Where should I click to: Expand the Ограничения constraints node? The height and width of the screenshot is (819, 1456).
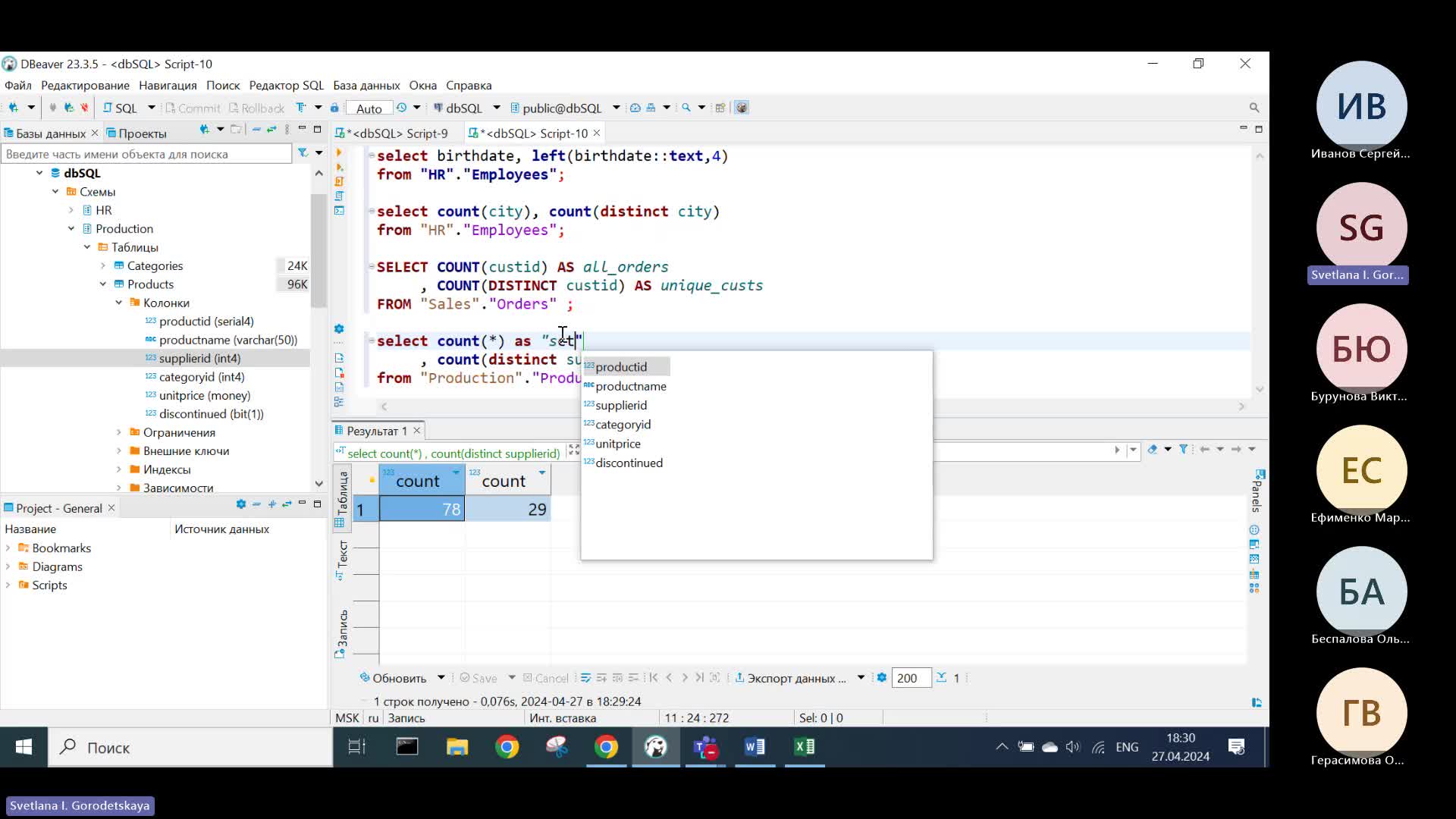coord(119,432)
